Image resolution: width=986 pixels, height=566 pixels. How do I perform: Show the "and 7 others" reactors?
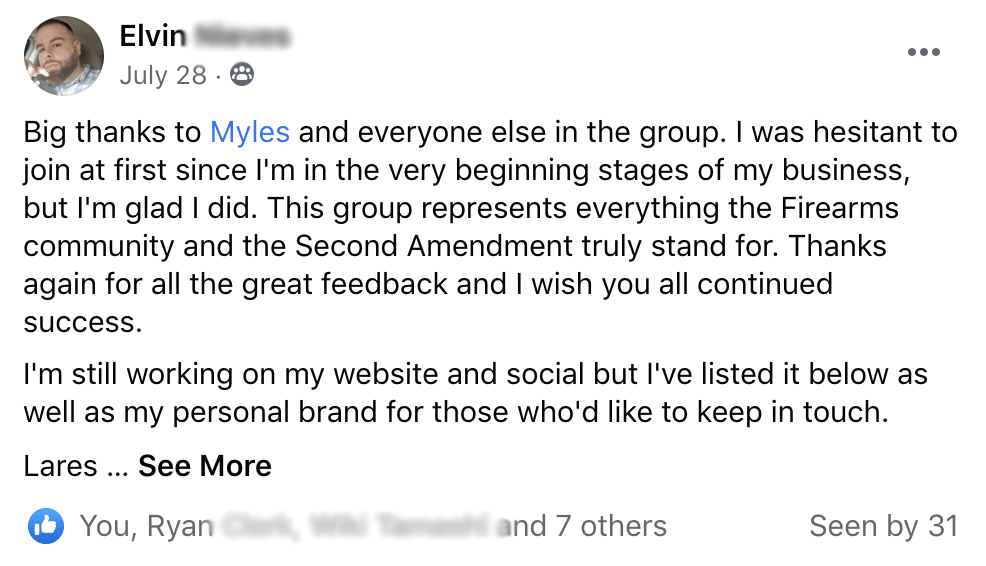pyautogui.click(x=583, y=526)
